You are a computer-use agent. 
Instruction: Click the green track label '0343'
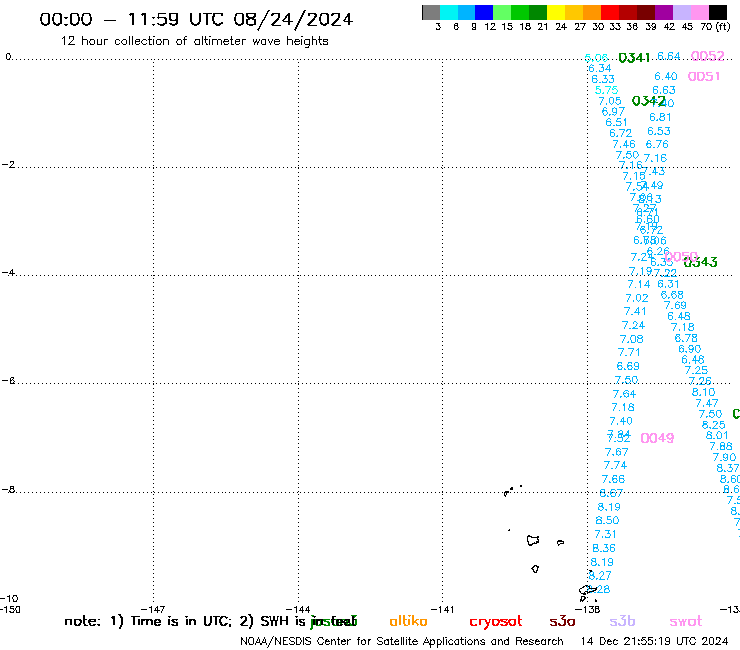tap(700, 262)
